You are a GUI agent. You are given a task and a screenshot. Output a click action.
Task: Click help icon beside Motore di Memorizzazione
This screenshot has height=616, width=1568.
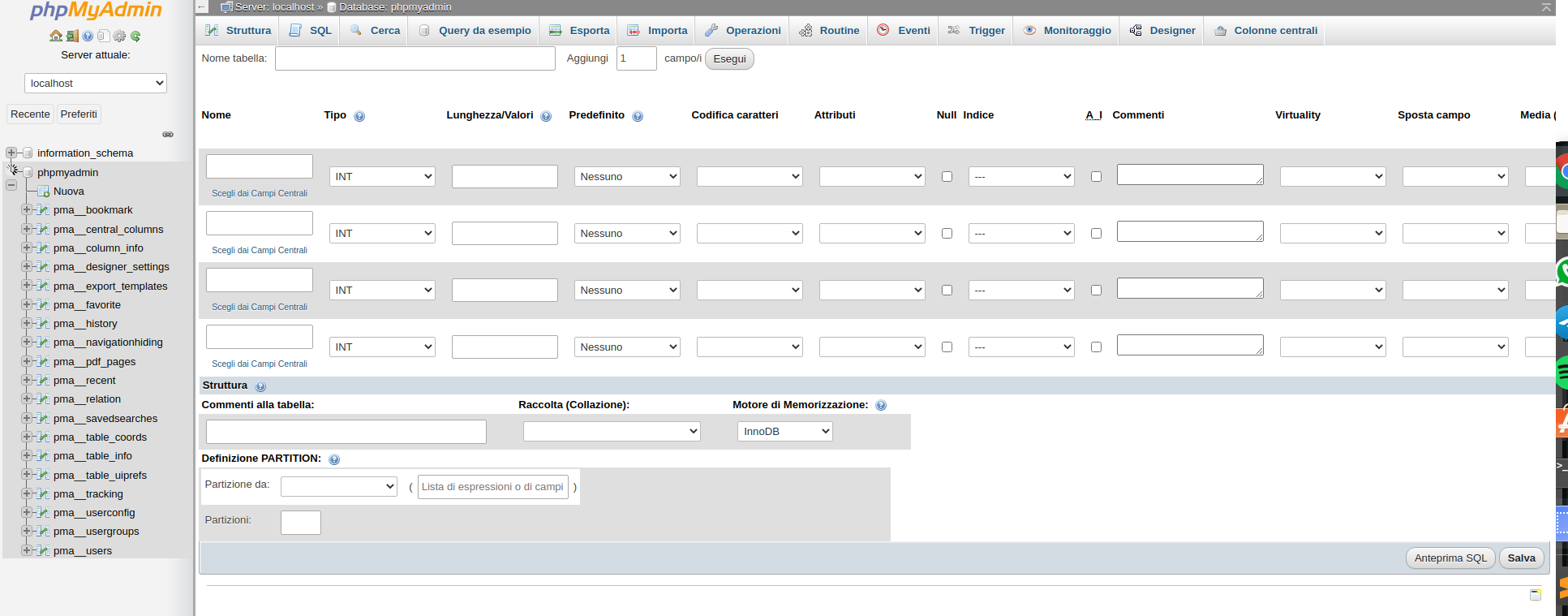coord(881,405)
